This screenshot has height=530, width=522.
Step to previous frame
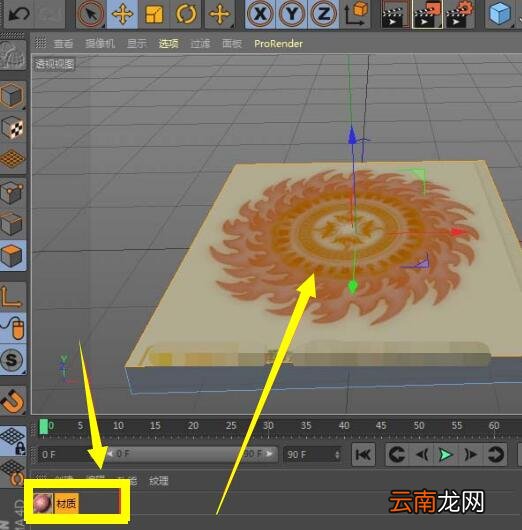(422, 455)
